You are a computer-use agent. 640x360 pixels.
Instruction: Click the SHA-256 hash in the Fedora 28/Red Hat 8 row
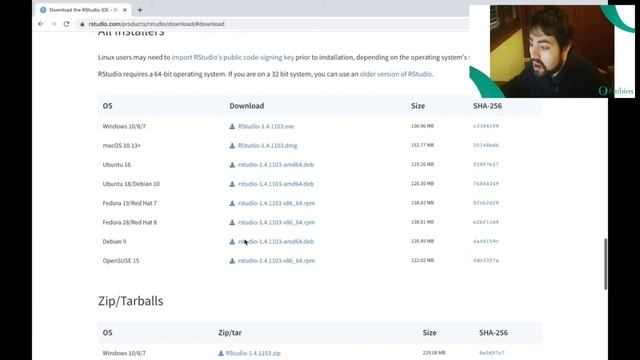tap(486, 222)
